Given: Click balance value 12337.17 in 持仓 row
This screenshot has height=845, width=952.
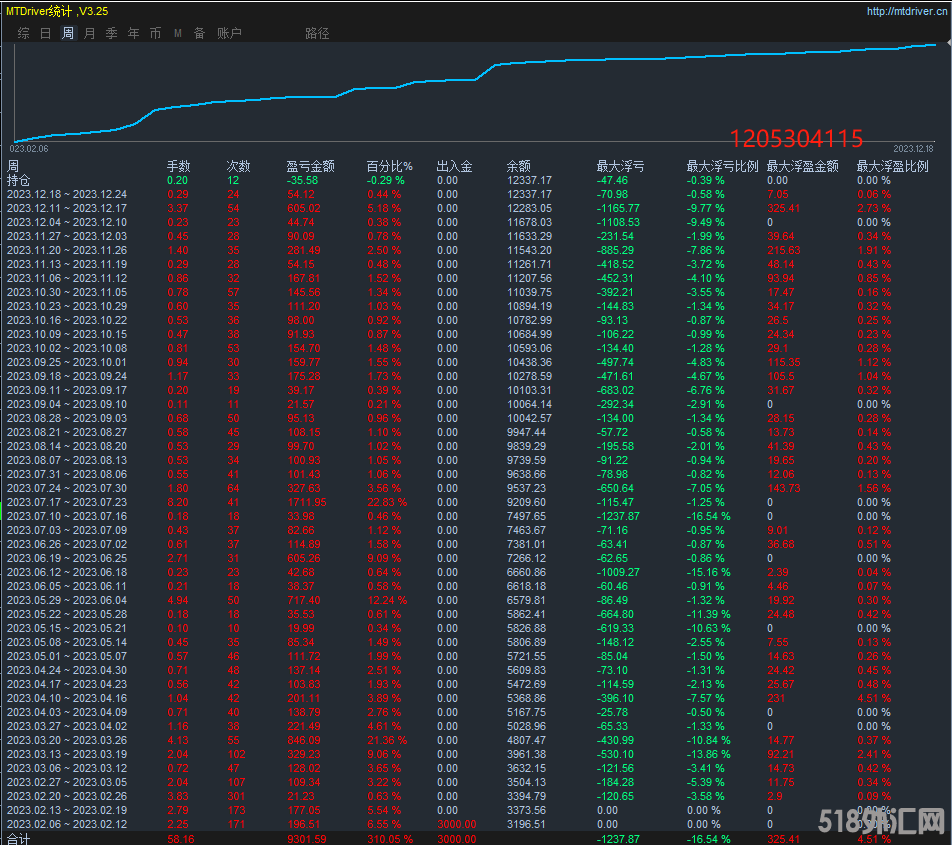Looking at the screenshot, I should pyautogui.click(x=529, y=180).
